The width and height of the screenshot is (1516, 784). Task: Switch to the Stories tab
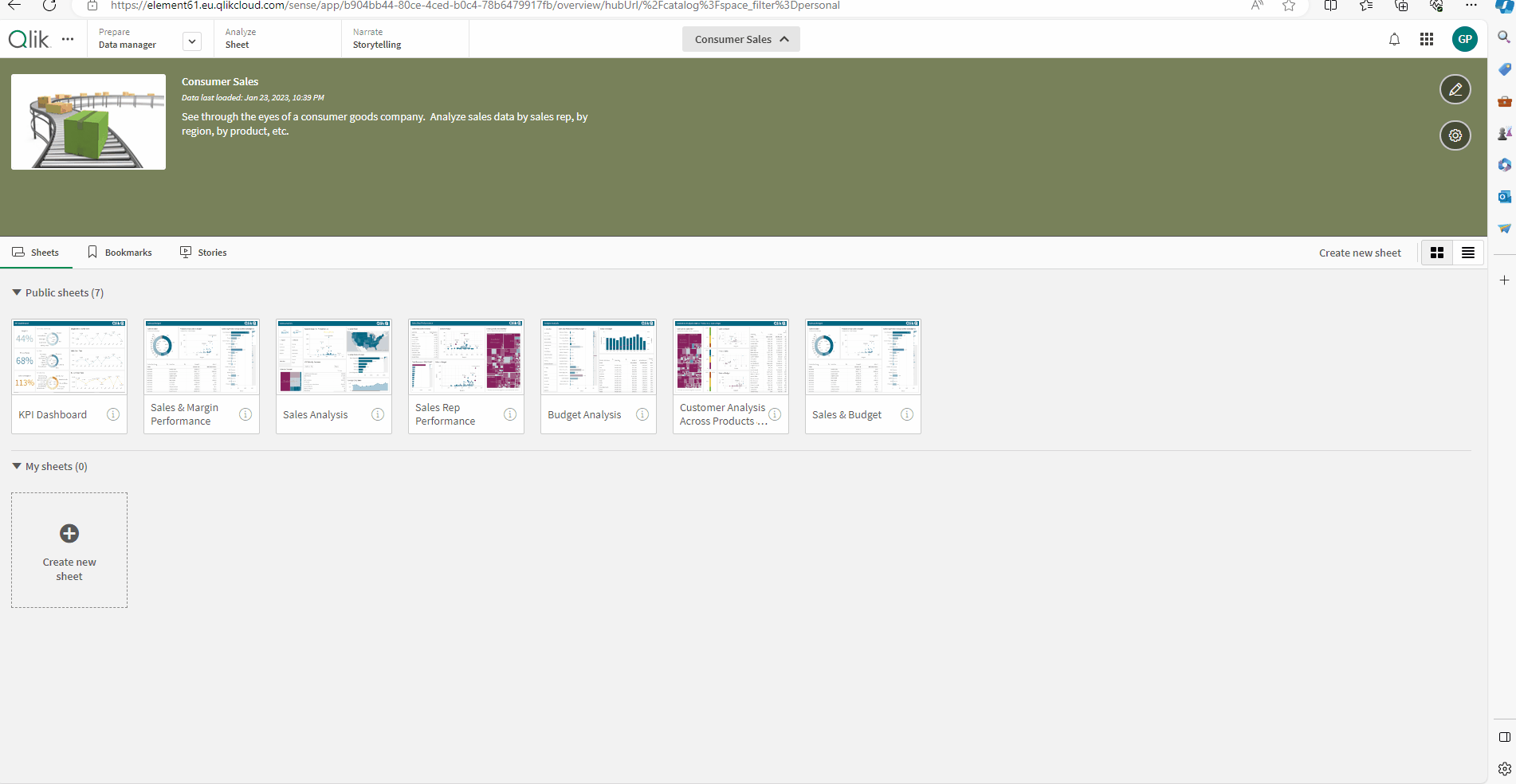point(203,253)
